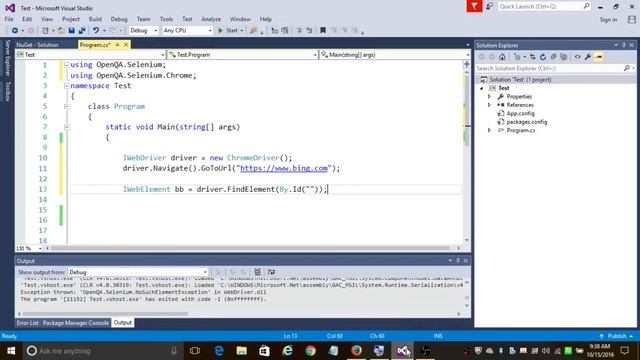640x360 pixels.
Task: Collapse the namespace Test code block
Action: pos(67,86)
